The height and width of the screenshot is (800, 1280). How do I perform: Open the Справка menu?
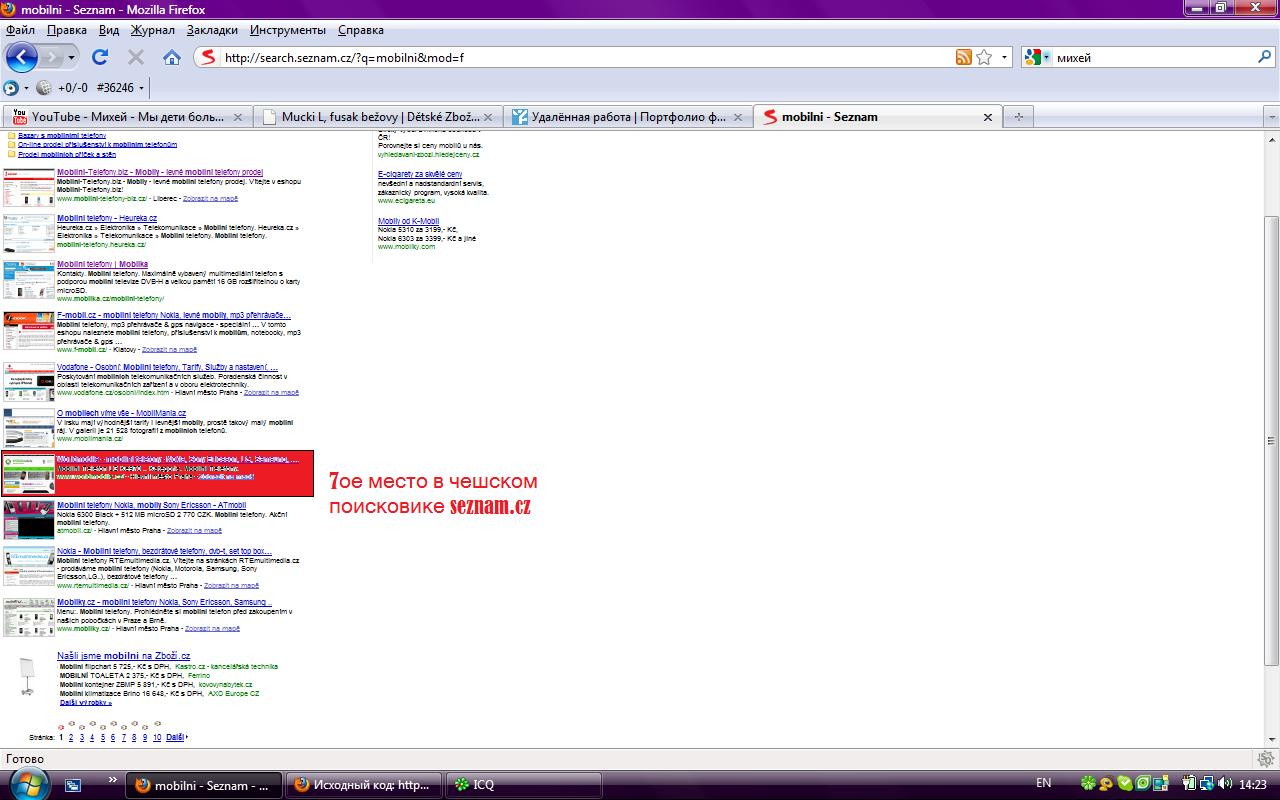(x=361, y=30)
